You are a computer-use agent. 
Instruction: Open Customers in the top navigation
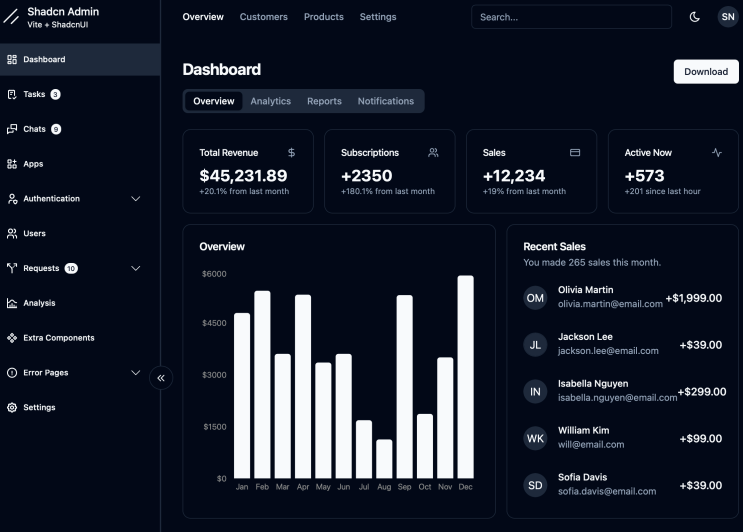(x=263, y=17)
